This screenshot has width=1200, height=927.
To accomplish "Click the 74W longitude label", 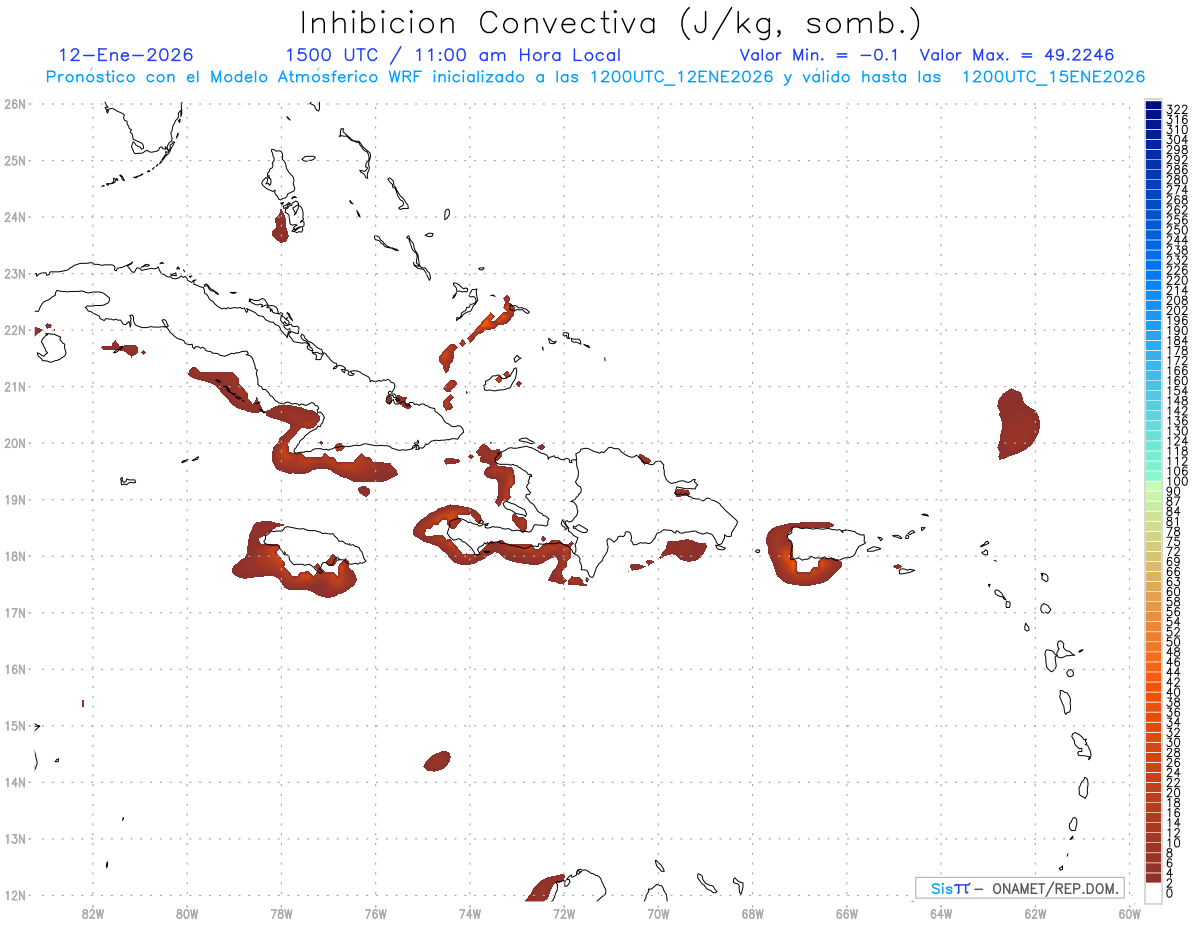I will pos(470,912).
